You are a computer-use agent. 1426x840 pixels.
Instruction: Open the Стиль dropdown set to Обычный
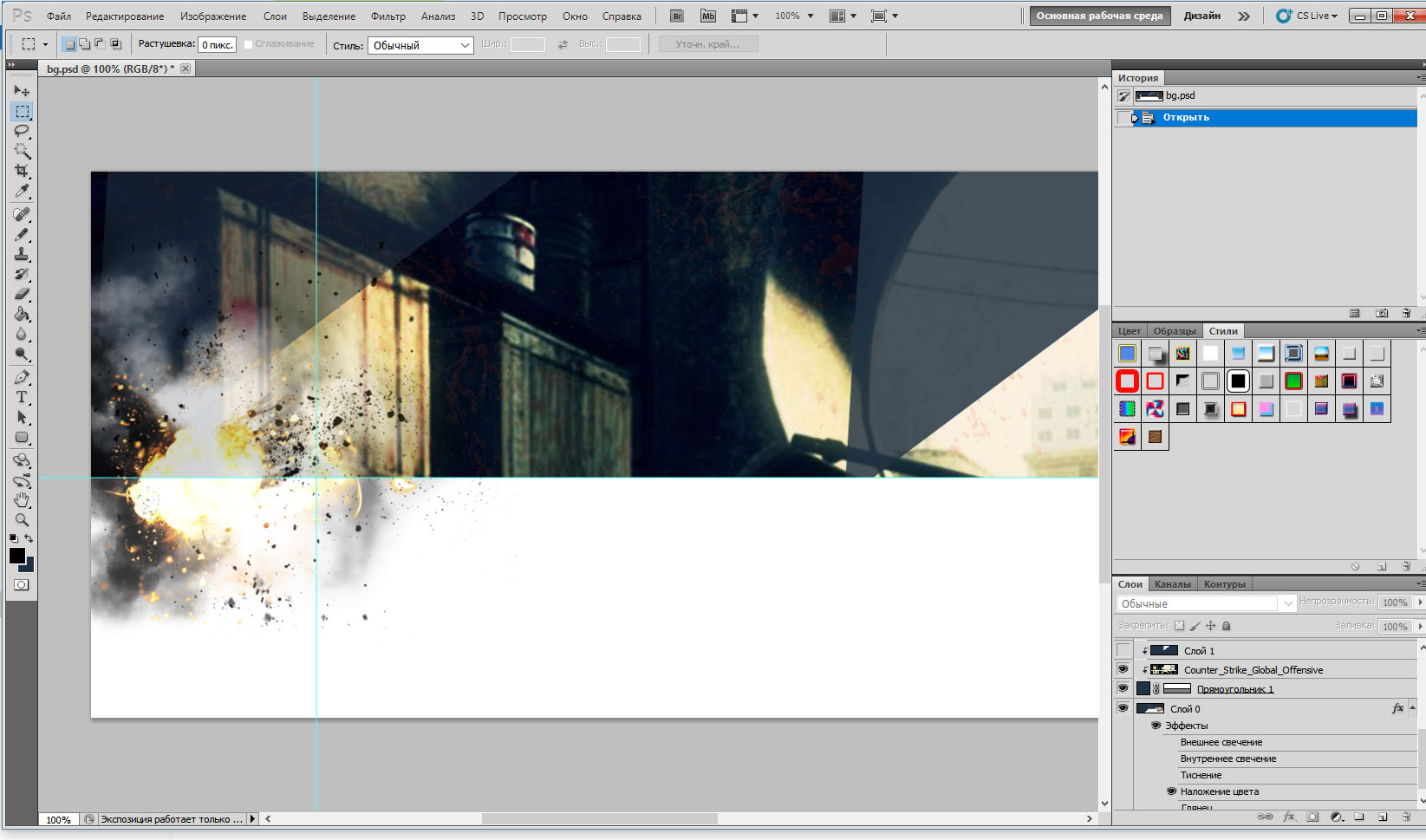click(420, 45)
